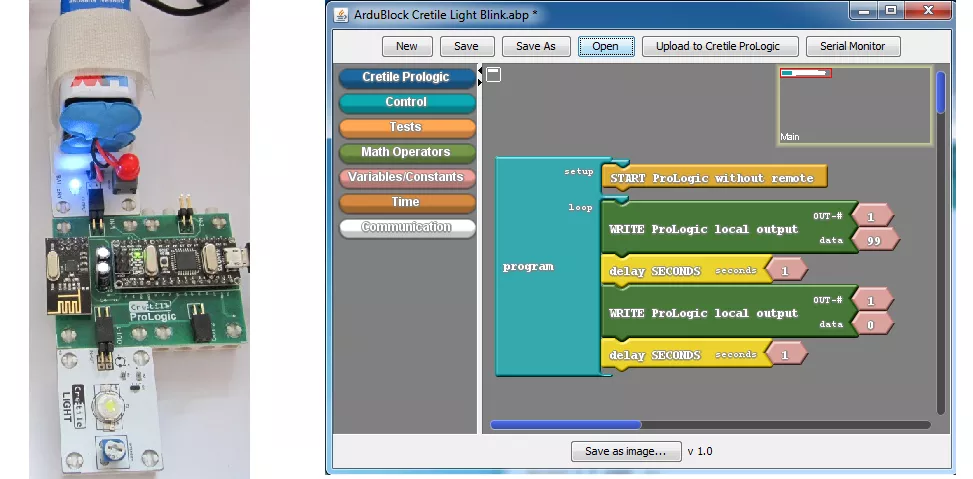The height and width of the screenshot is (479, 973).
Task: Click the data value 0 block
Action: (x=872, y=325)
